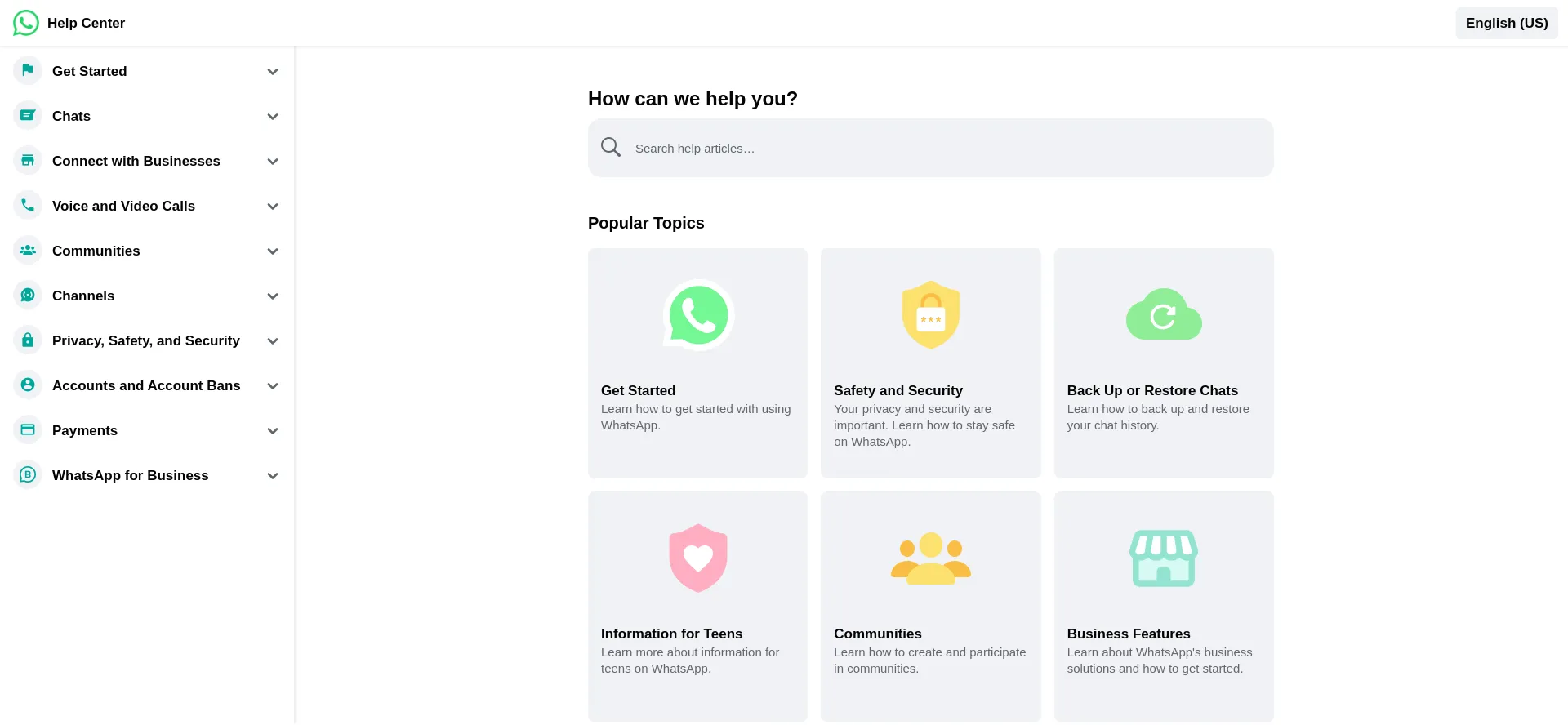
Task: Click the green cloud backup icon
Action: click(1163, 315)
